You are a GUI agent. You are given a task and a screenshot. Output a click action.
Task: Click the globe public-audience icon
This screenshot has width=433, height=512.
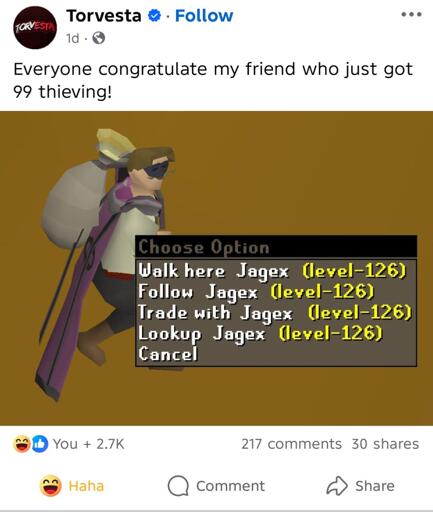98,38
